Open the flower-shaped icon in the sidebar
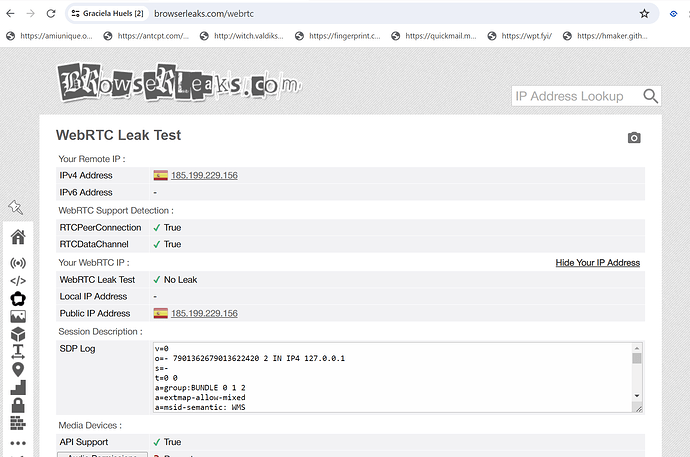 click(18, 299)
